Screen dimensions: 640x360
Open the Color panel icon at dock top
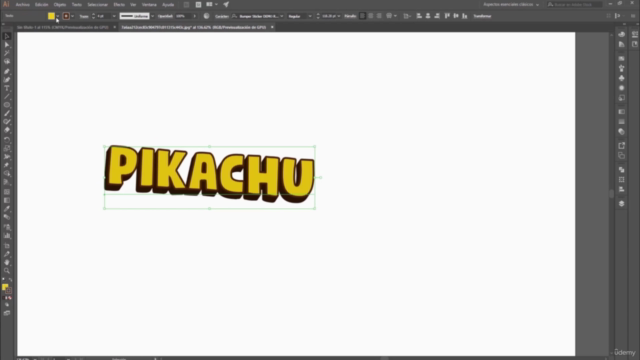[621, 34]
